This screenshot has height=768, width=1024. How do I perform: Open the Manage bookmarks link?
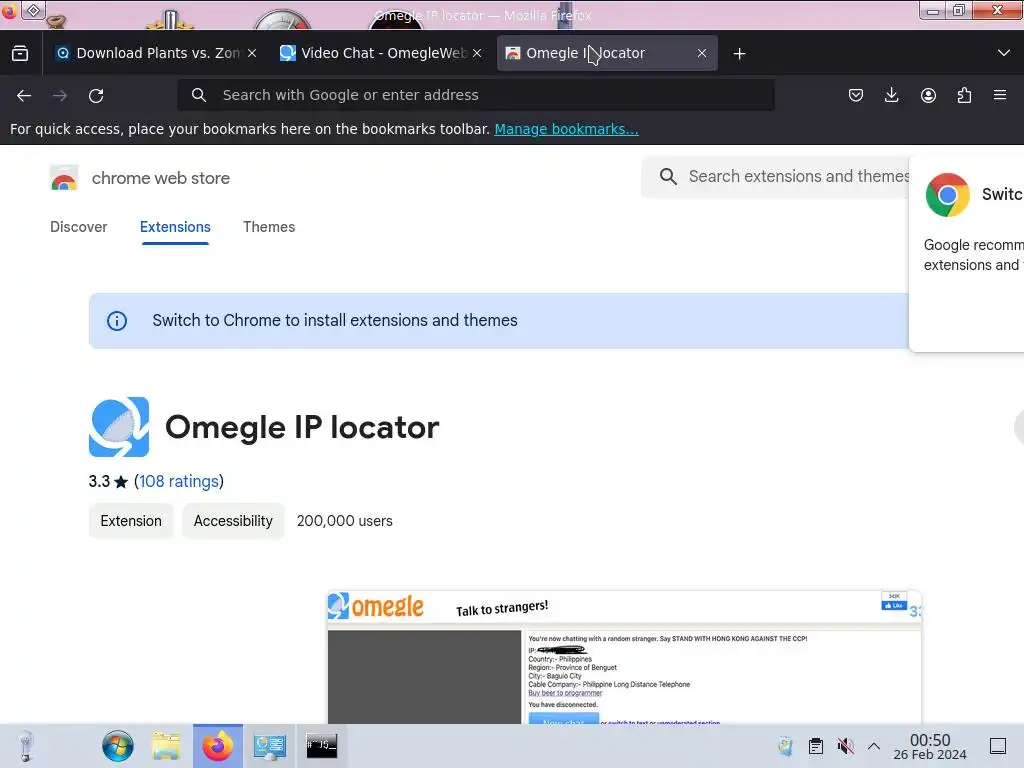(x=566, y=129)
